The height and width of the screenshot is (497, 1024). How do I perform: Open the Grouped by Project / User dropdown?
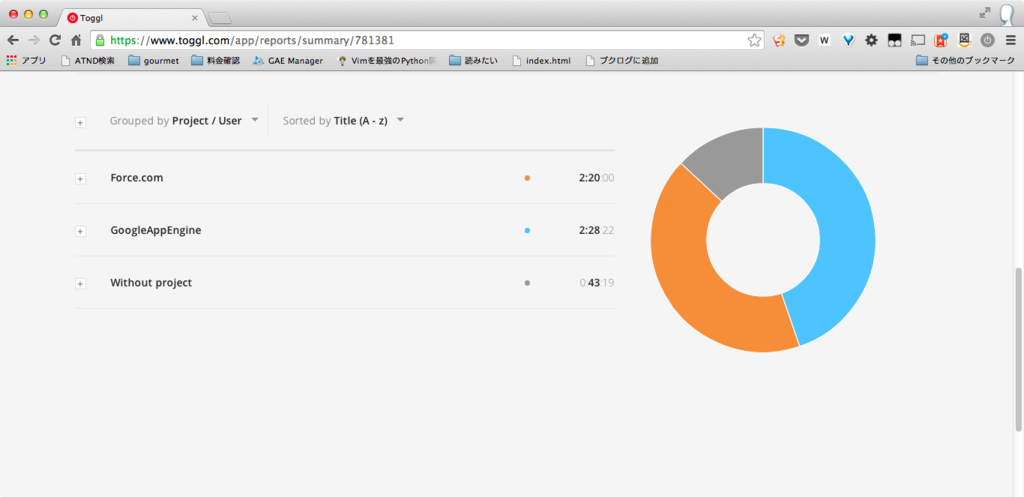pos(184,121)
